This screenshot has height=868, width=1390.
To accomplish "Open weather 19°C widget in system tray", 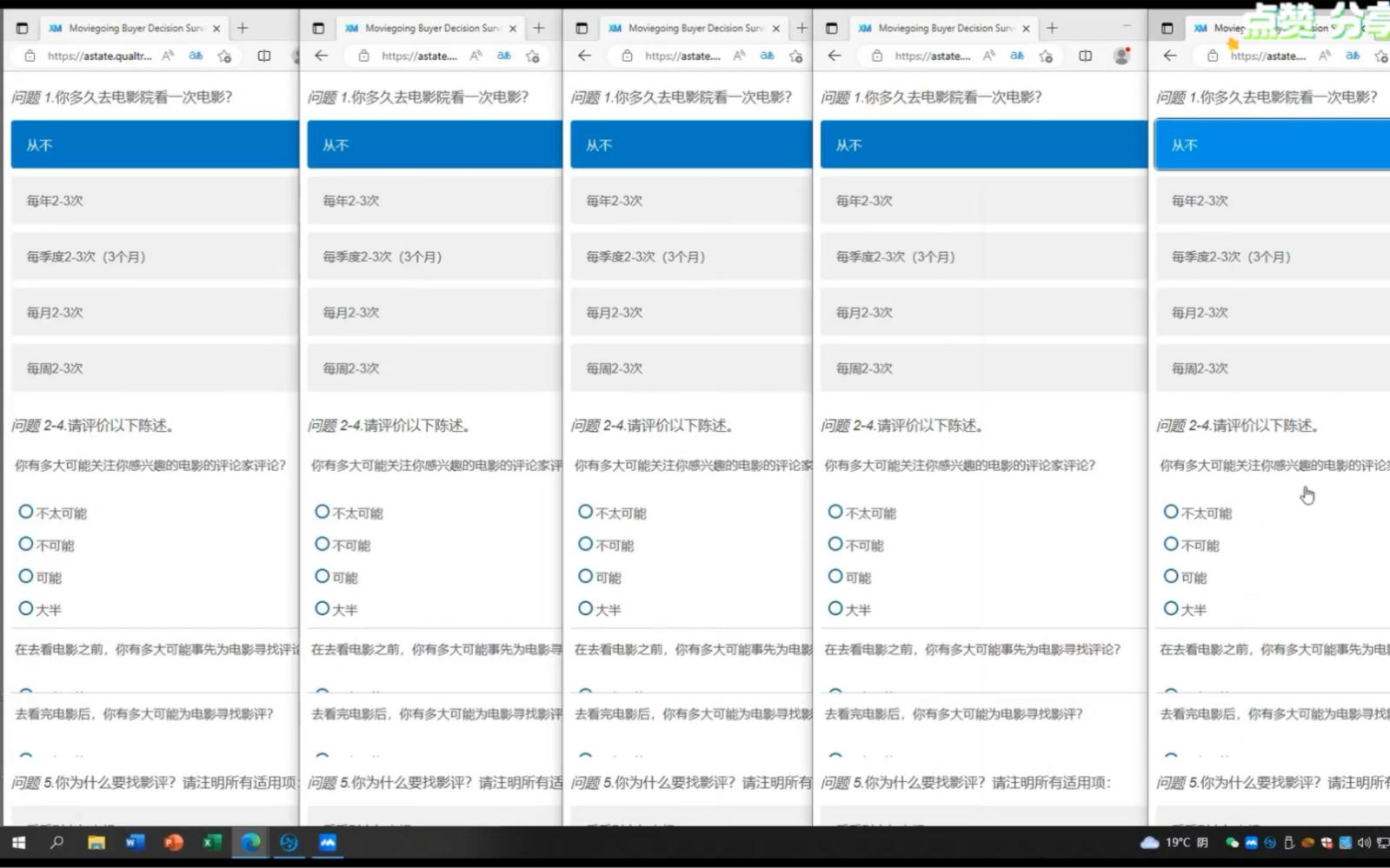I will click(1174, 843).
